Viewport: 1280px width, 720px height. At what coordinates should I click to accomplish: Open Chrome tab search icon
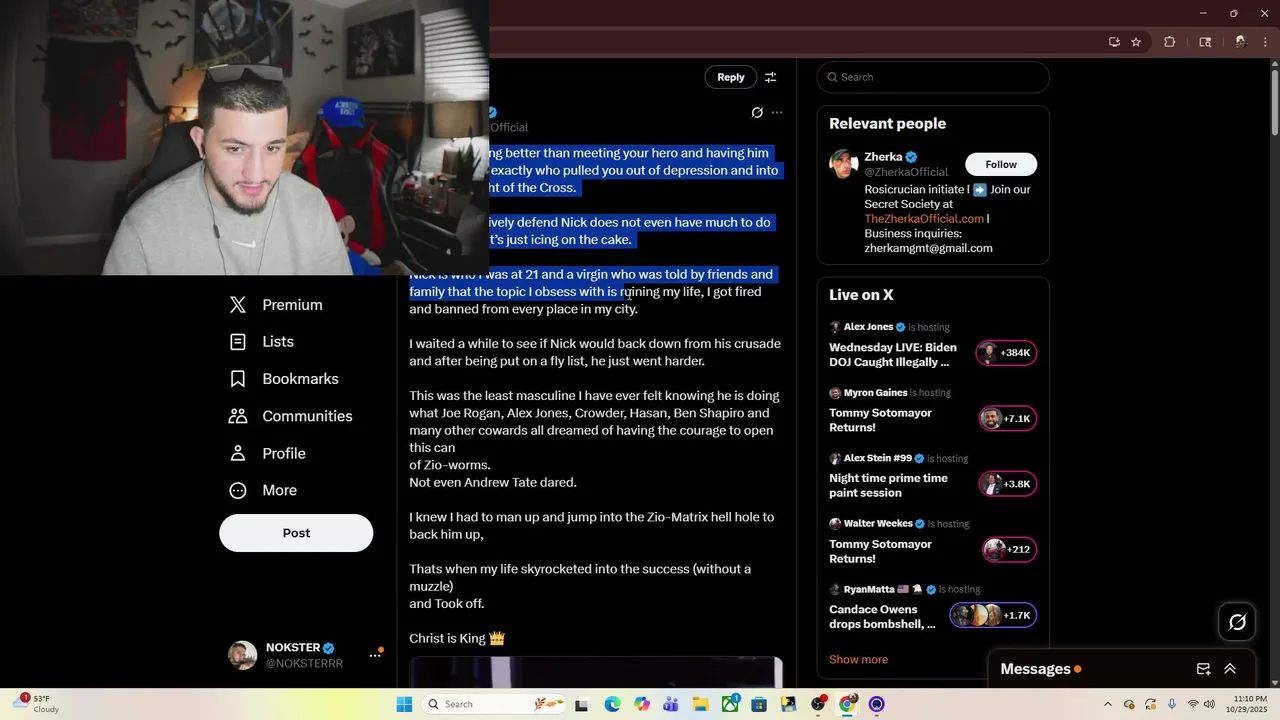pyautogui.click(x=1205, y=42)
